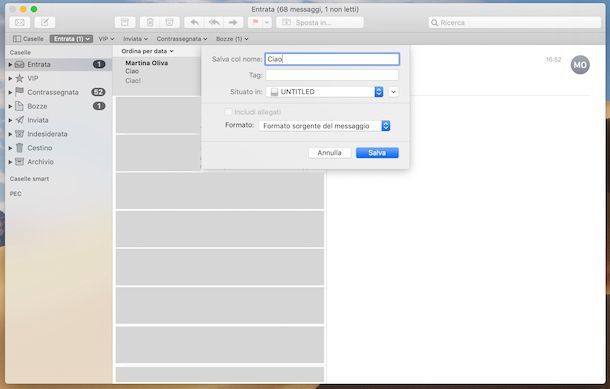This screenshot has width=610, height=389.
Task: Compose a new message with pencil icon
Action: pyautogui.click(x=45, y=23)
